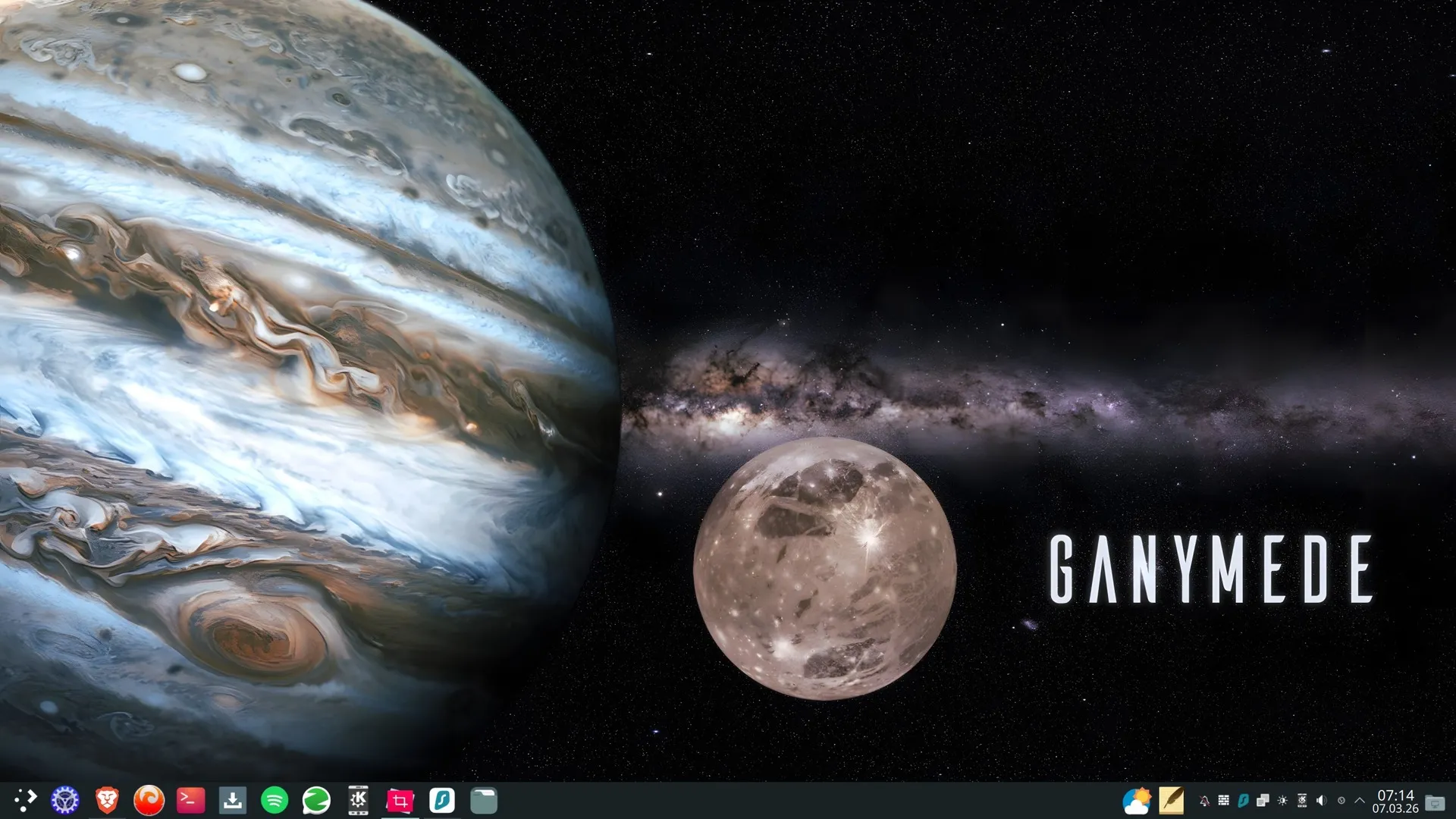Launch the orange phoenix browser icon
The width and height of the screenshot is (1456, 819).
(149, 800)
